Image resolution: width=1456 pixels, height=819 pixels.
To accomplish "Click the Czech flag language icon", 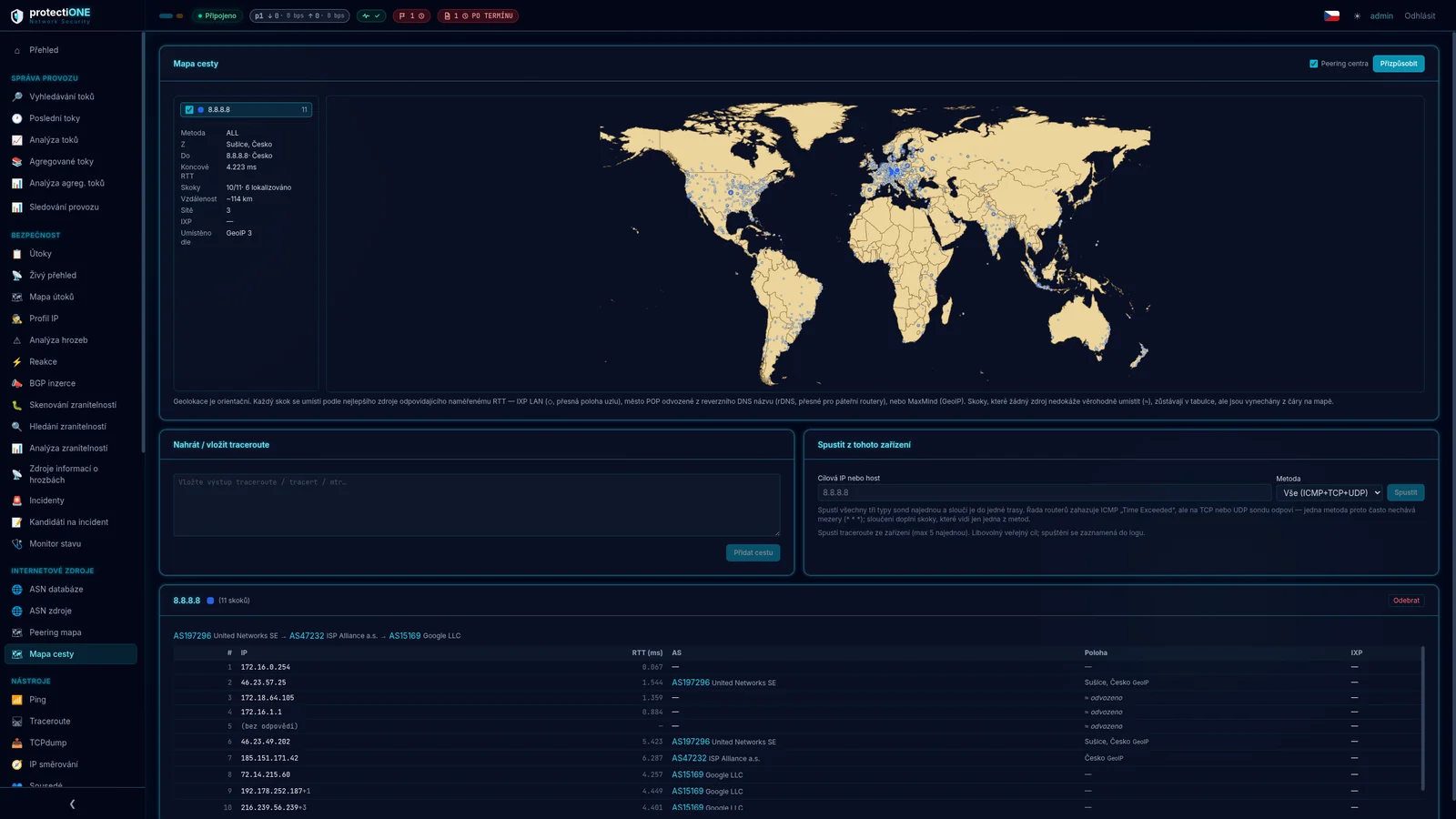I will 1331,15.
